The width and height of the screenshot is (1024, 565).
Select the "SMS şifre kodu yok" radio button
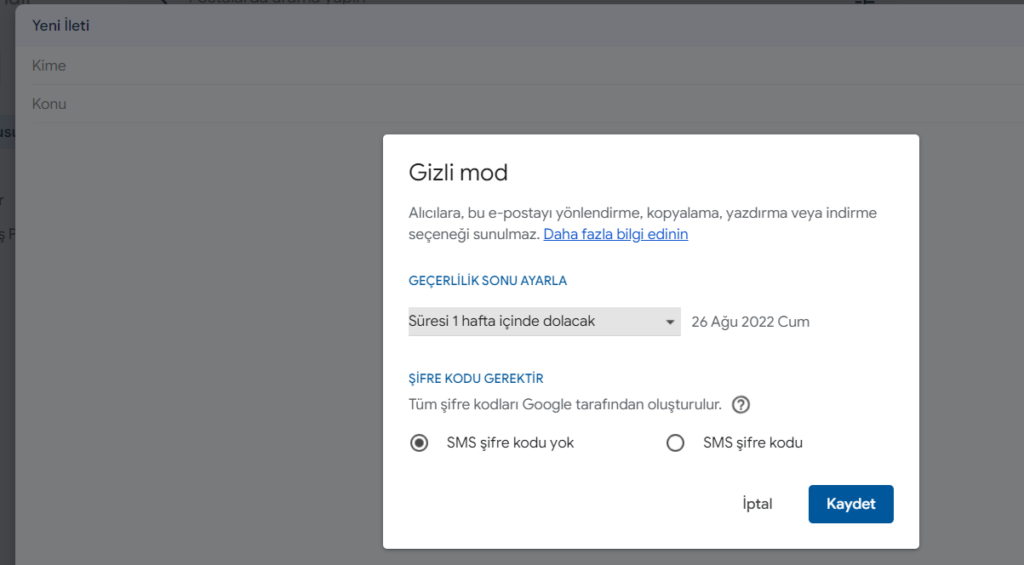pos(420,443)
